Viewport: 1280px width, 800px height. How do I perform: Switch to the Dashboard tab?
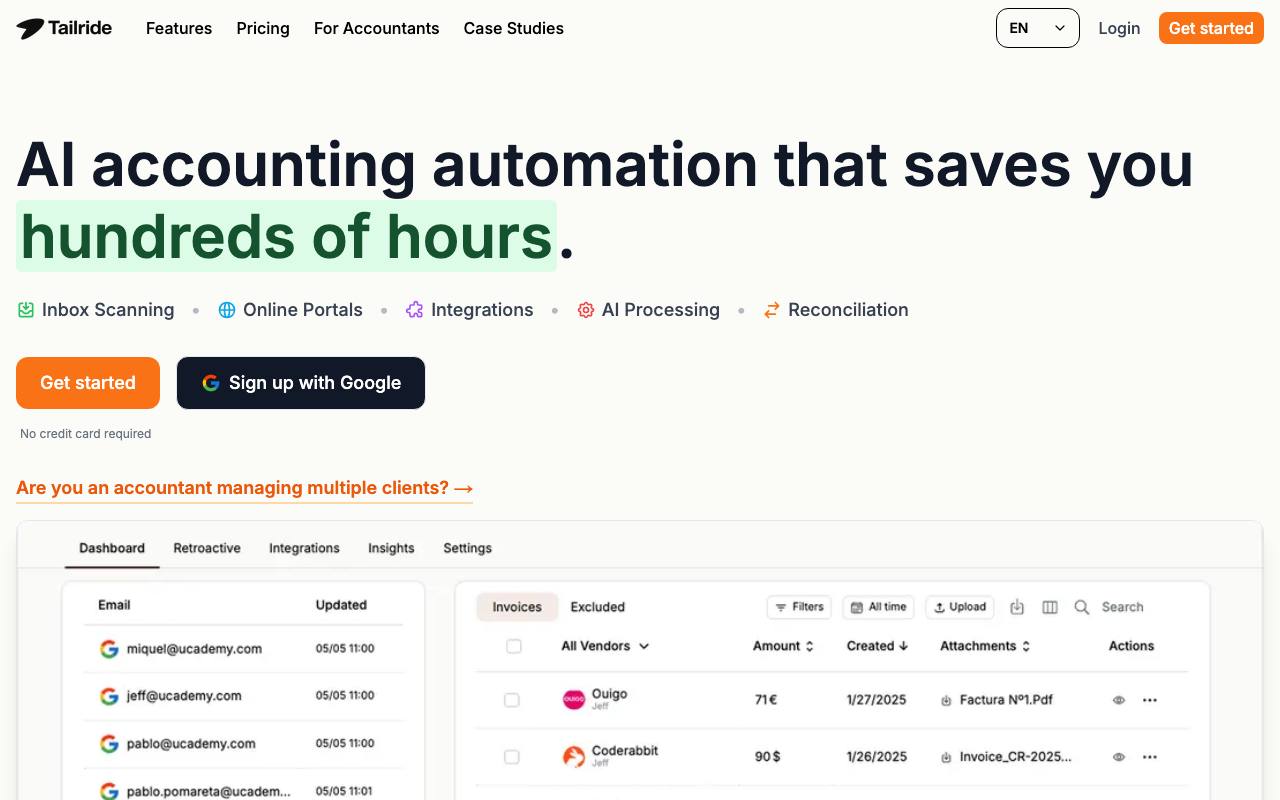click(112, 548)
